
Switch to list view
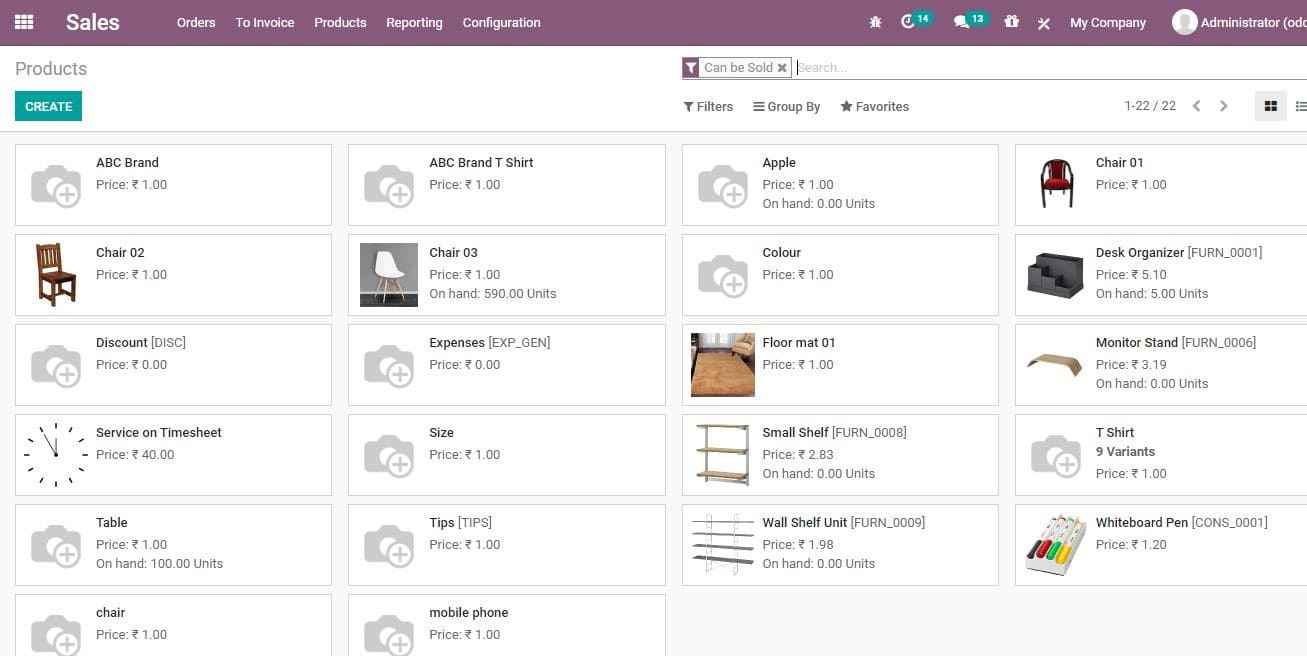1300,105
